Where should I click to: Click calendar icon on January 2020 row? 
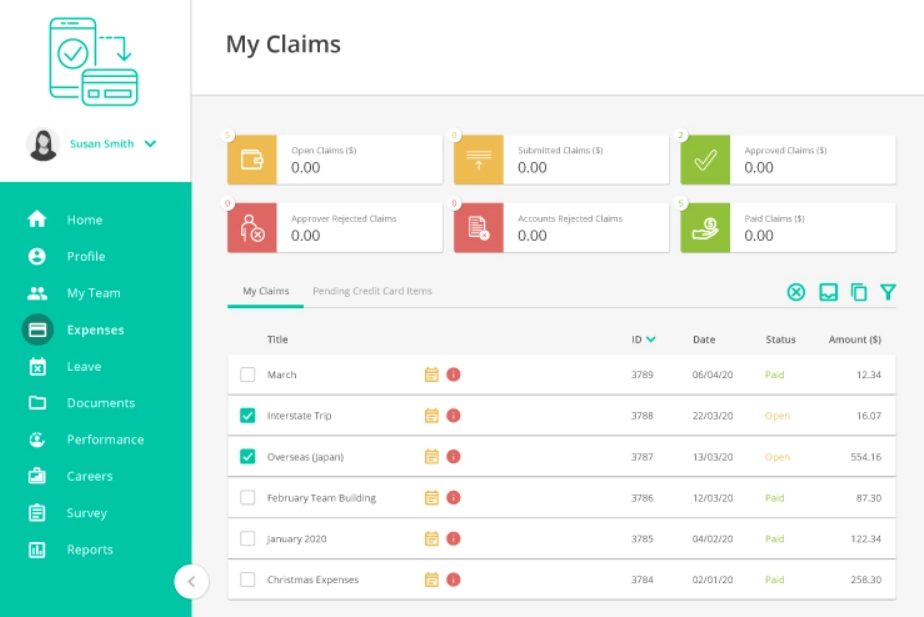pyautogui.click(x=431, y=539)
